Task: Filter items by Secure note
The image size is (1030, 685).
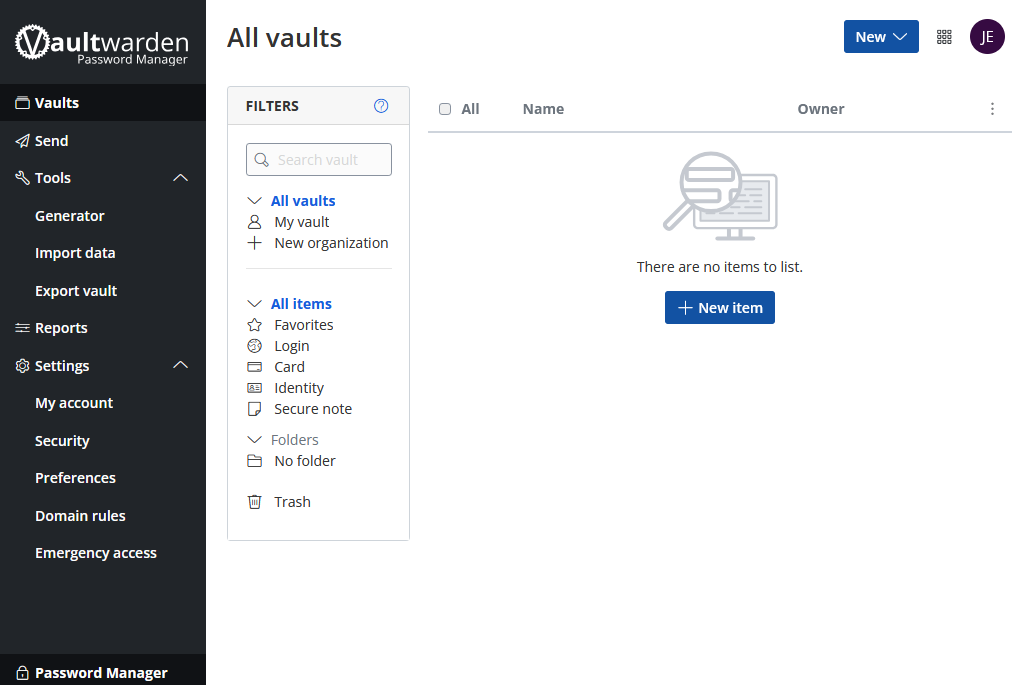Action: coord(312,409)
